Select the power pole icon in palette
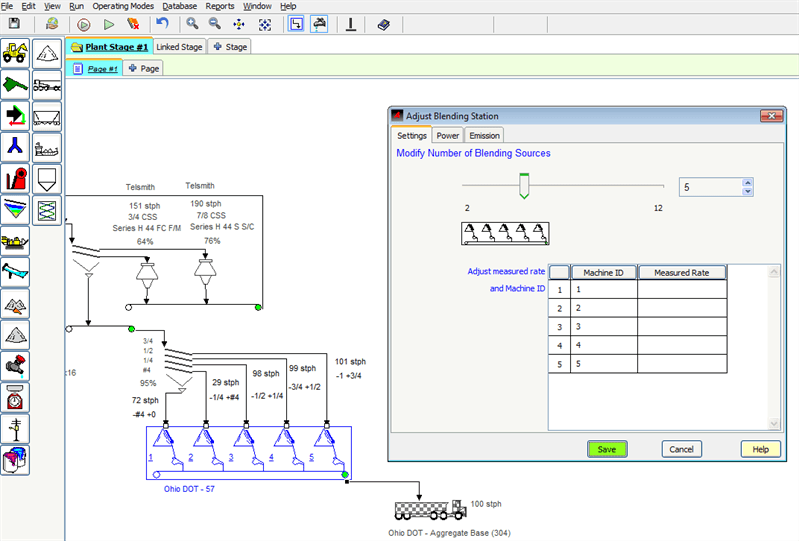Screen dimensions: 799x541 click(15, 429)
